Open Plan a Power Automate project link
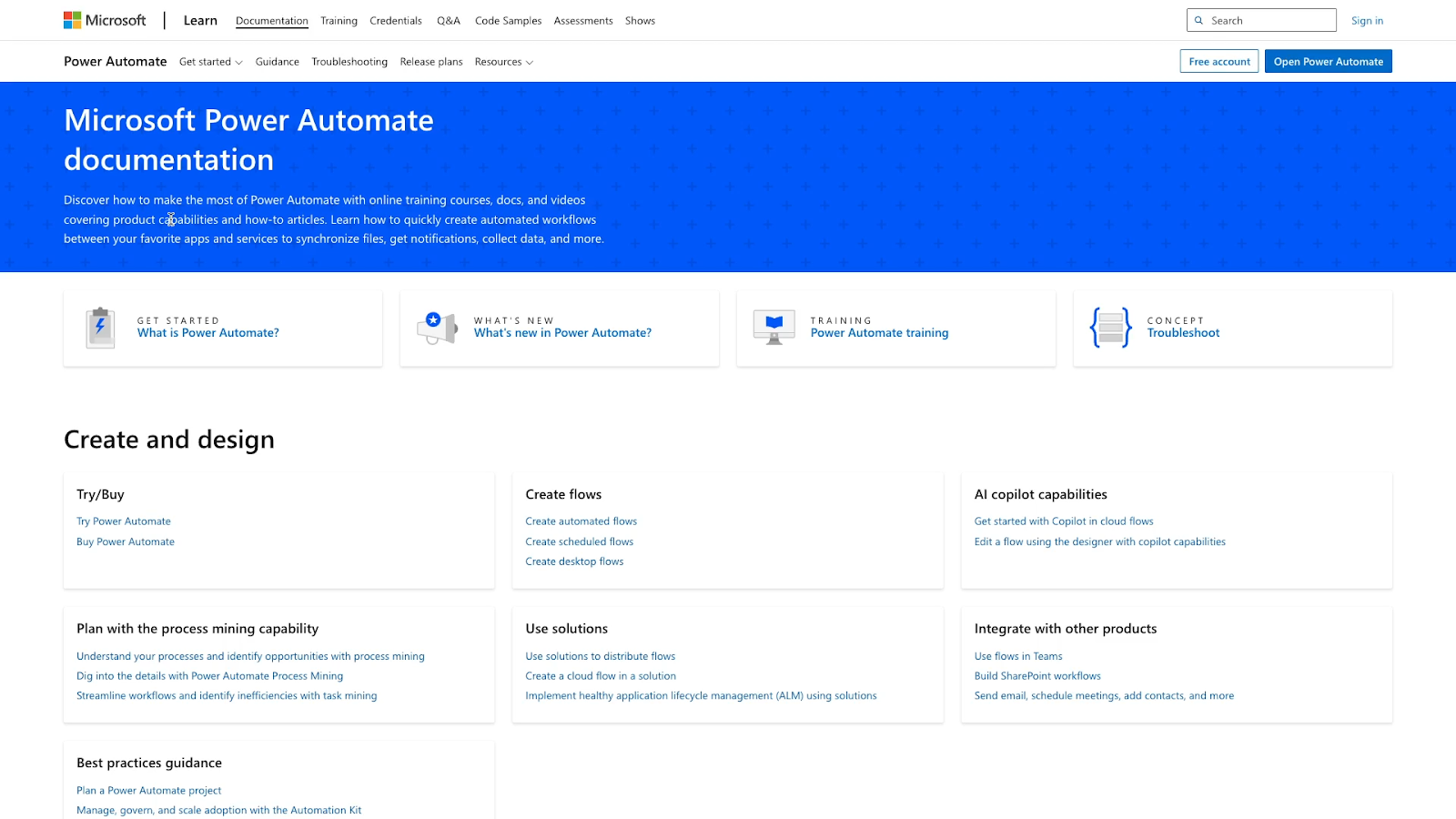This screenshot has height=819, width=1456. pos(149,791)
